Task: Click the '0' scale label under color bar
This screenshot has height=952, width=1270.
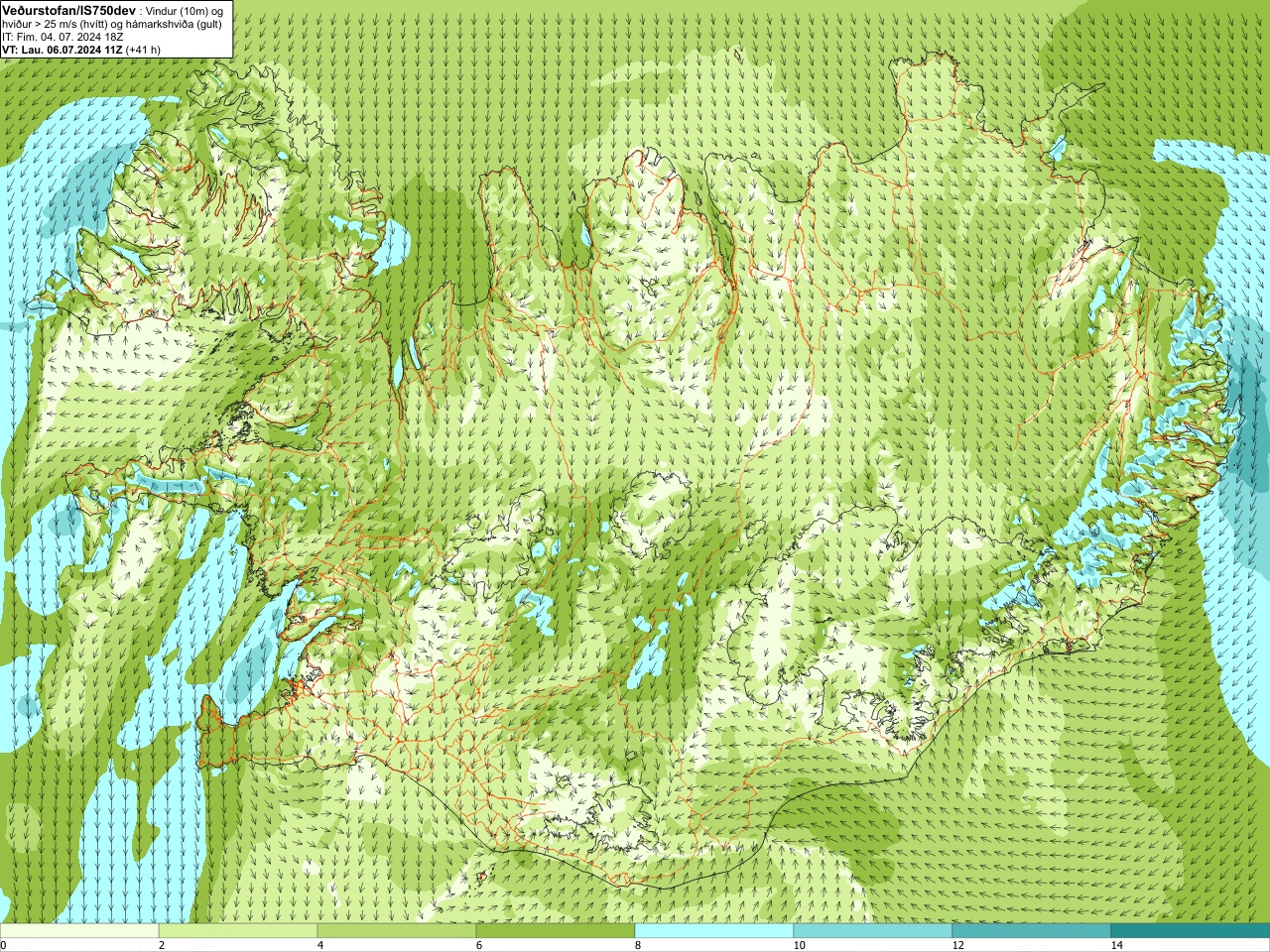Action: [x=3, y=945]
